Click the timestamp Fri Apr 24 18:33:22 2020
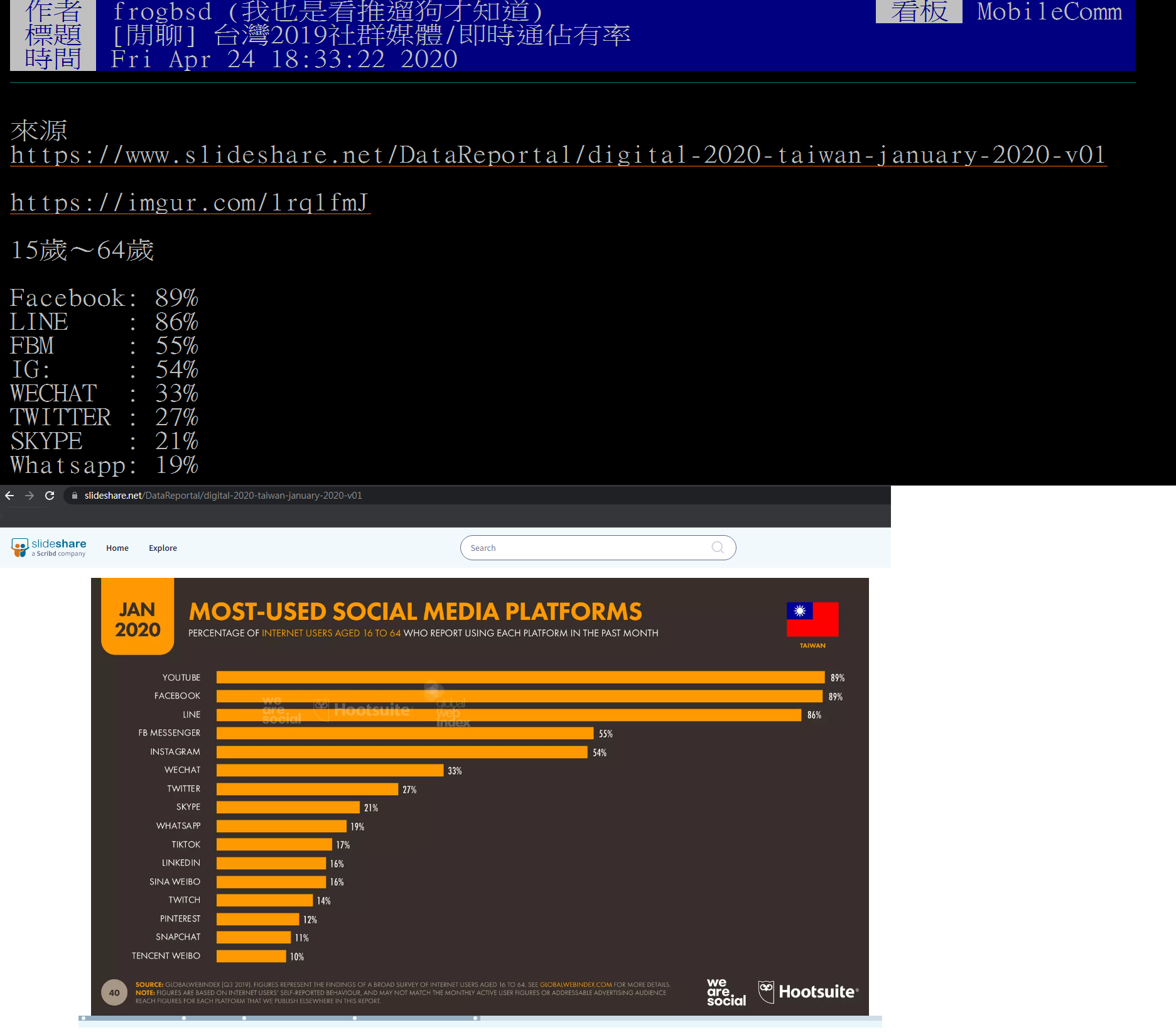 coord(284,59)
